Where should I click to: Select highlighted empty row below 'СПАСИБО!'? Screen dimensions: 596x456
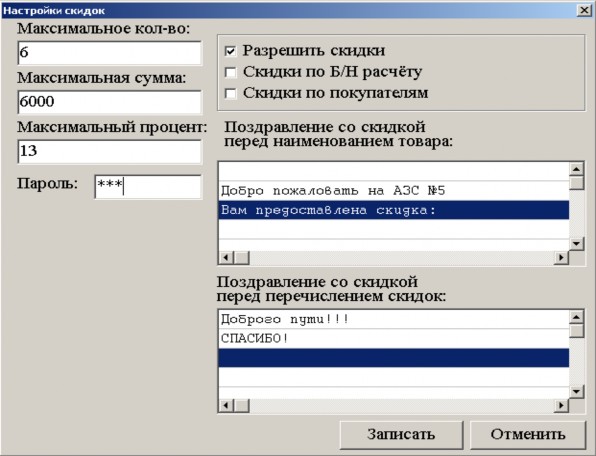click(394, 358)
